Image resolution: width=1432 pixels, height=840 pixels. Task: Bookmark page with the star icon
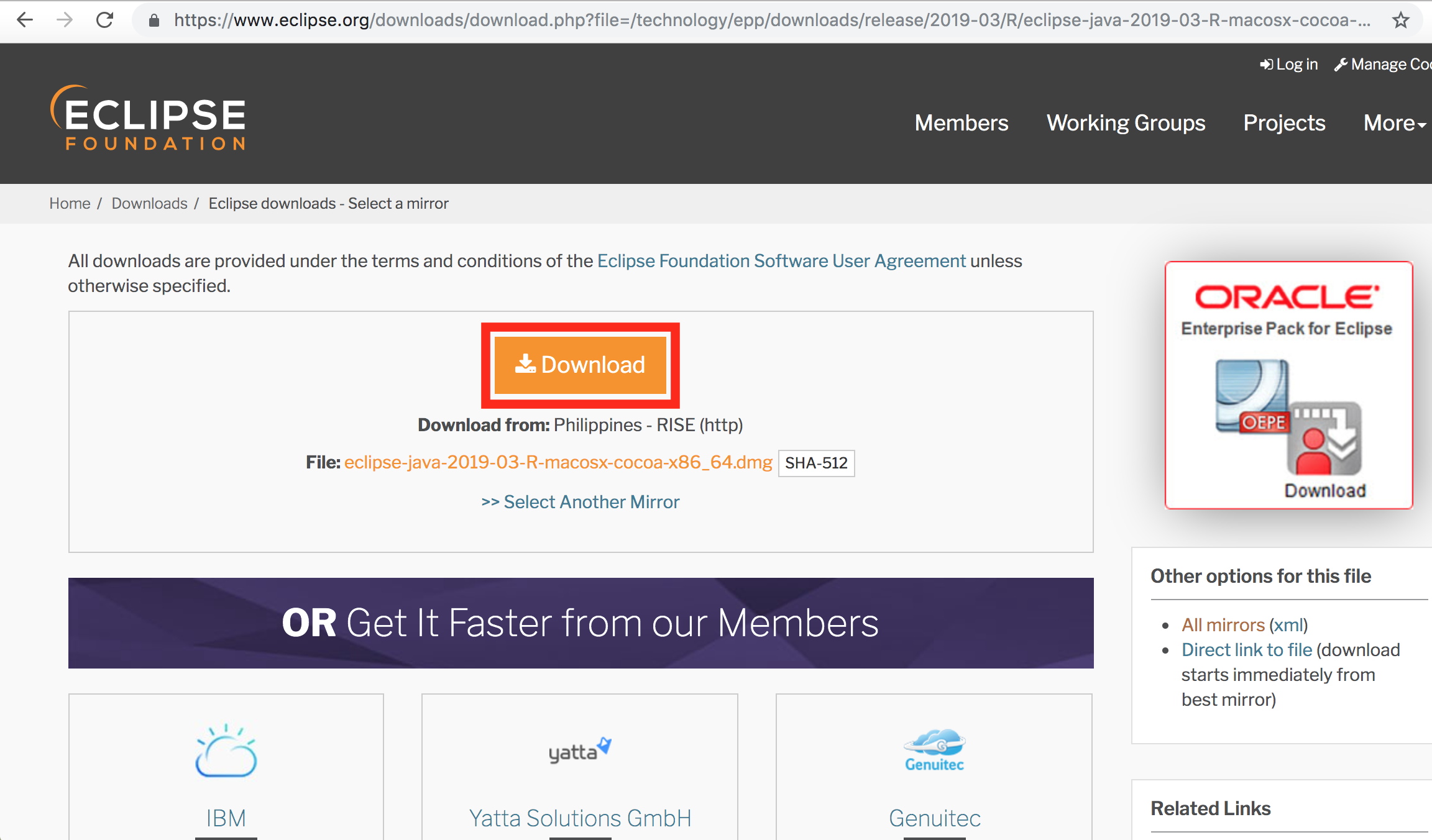click(x=1400, y=21)
